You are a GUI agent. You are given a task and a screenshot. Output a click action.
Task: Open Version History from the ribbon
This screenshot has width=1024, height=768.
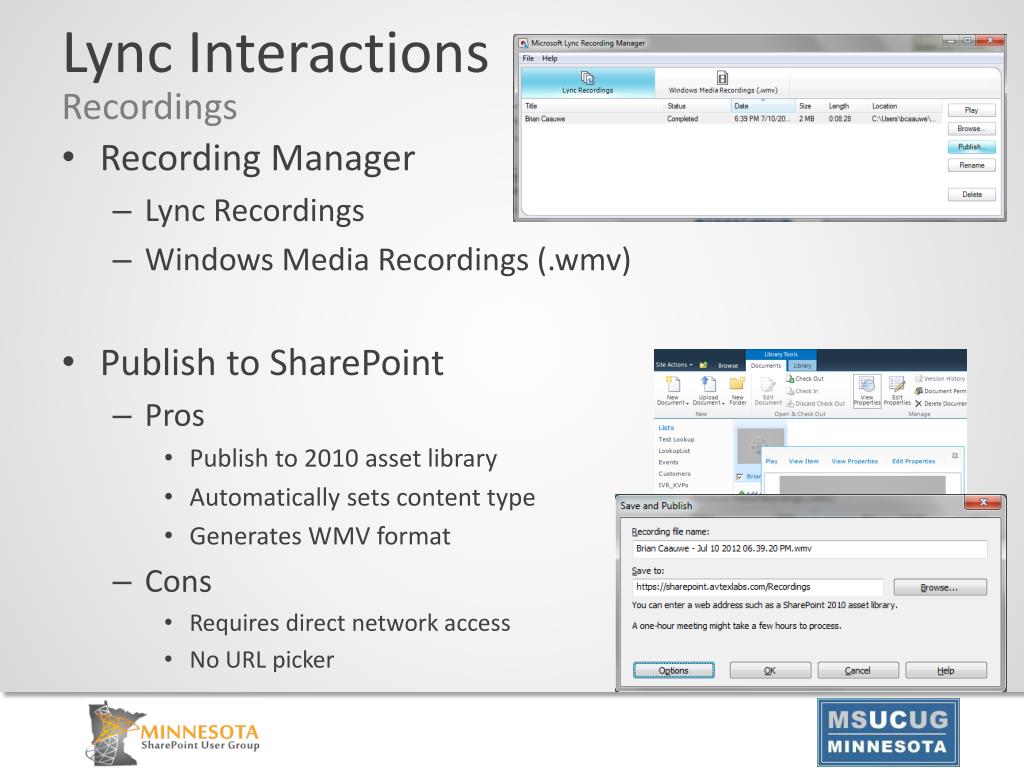pyautogui.click(x=940, y=379)
